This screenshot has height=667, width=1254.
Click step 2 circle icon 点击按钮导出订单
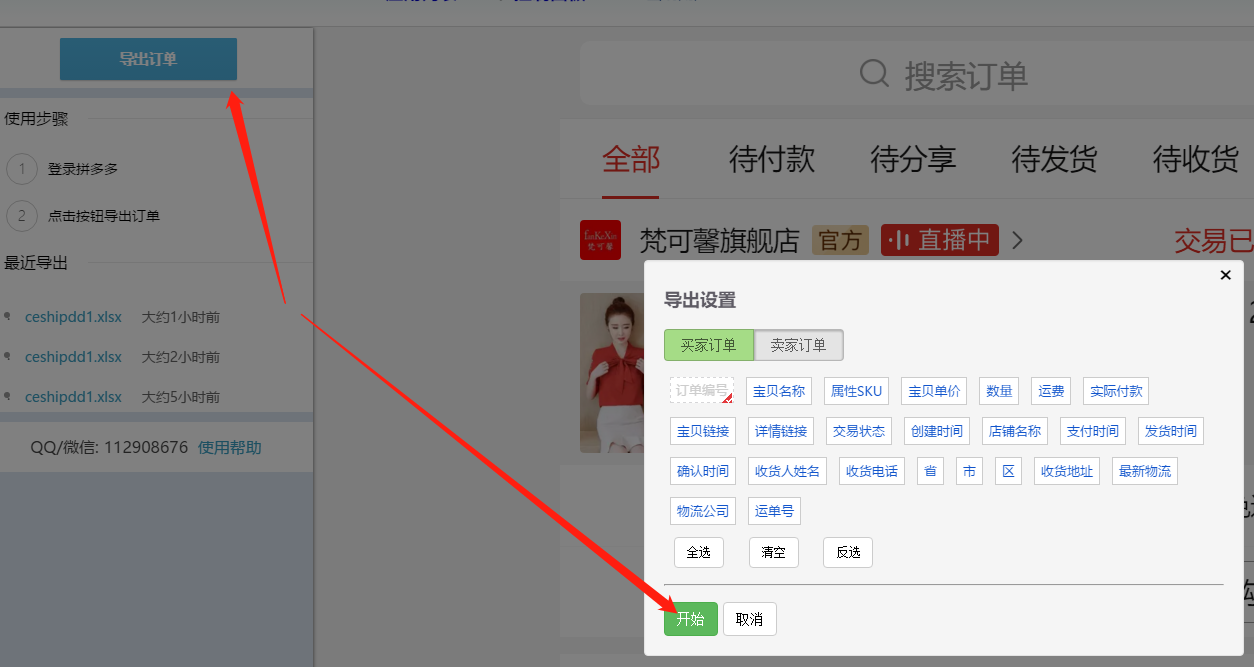(x=22, y=215)
